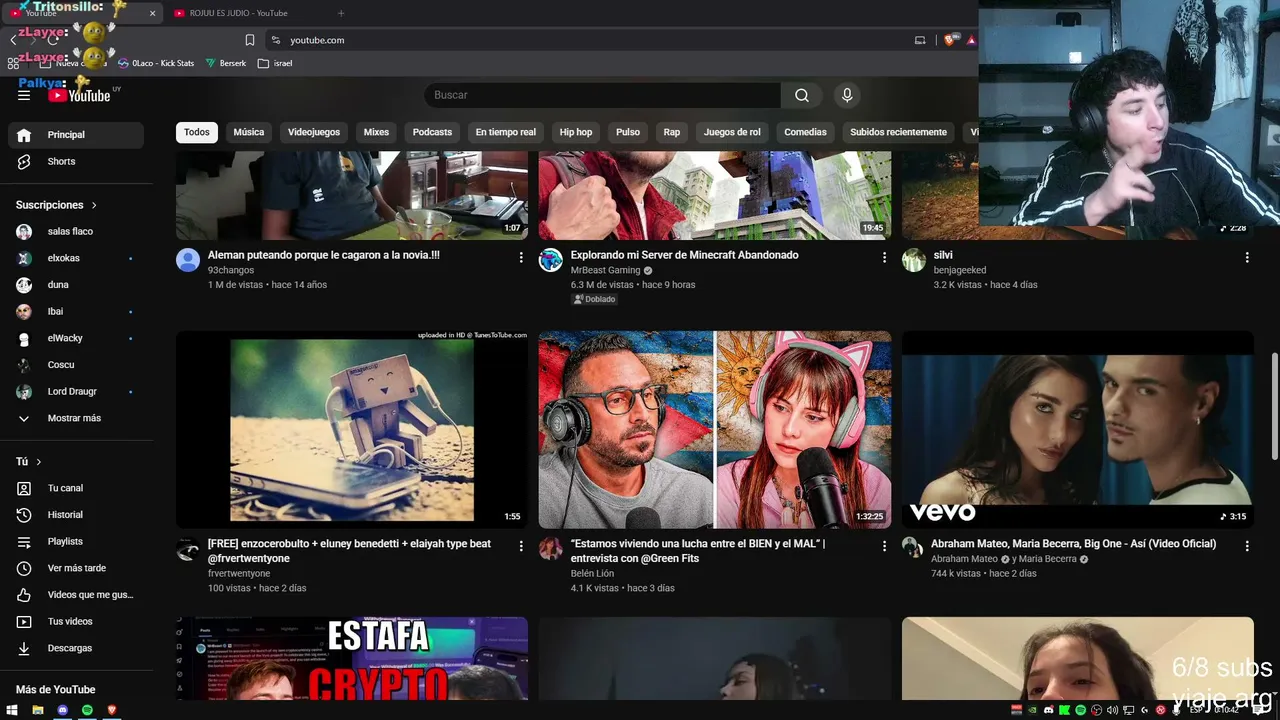Go to Principal home in sidebar

coord(76,135)
